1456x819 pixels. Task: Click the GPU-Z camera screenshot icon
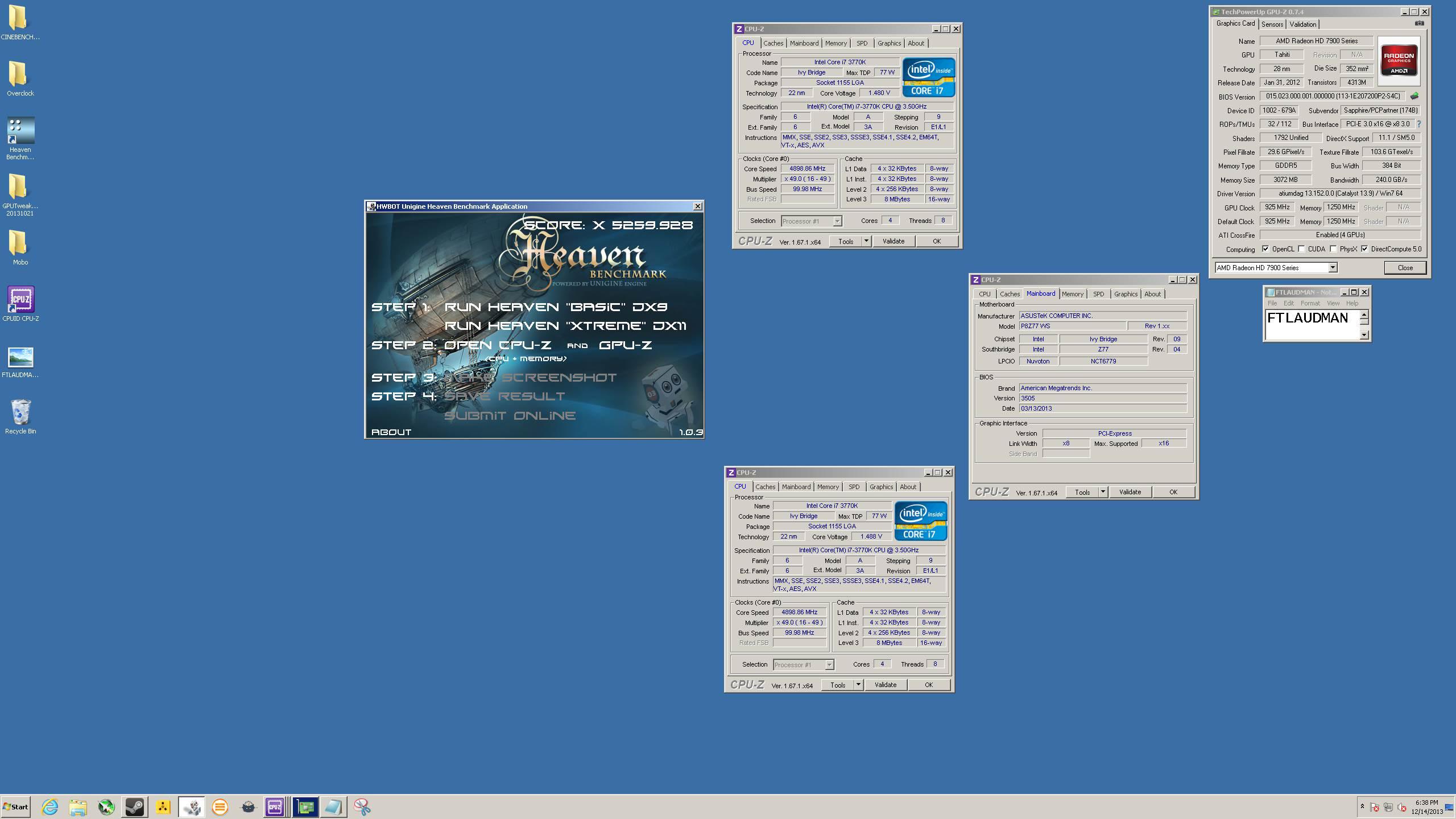point(1420,23)
